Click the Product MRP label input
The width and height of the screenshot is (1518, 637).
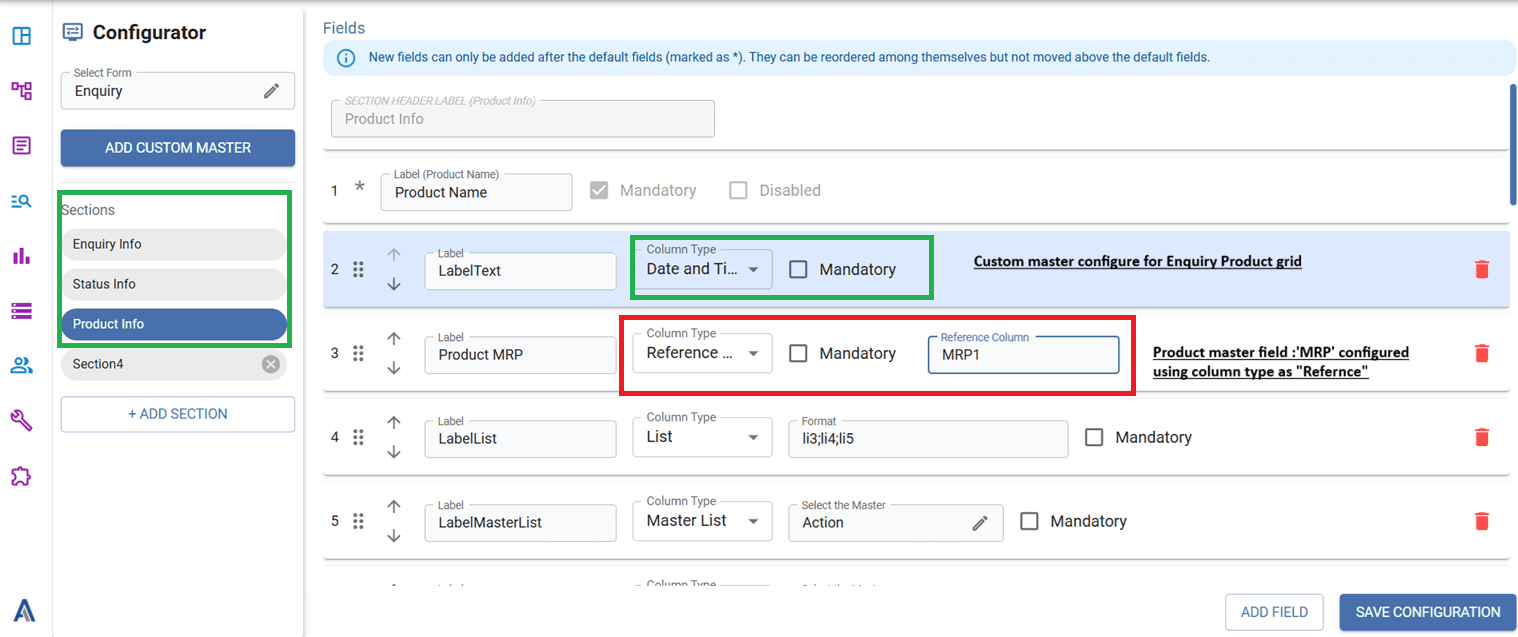pos(520,355)
